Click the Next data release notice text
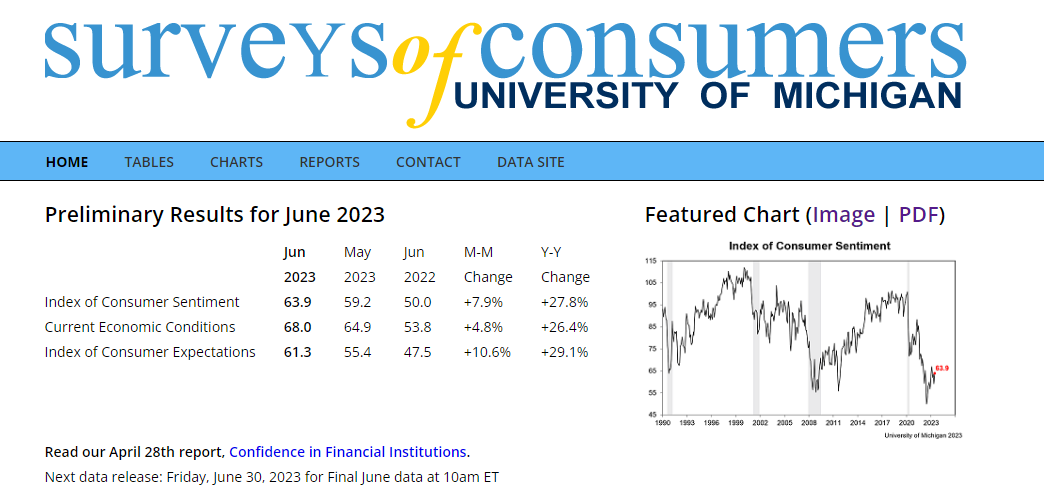The image size is (1044, 495). pyautogui.click(x=271, y=477)
